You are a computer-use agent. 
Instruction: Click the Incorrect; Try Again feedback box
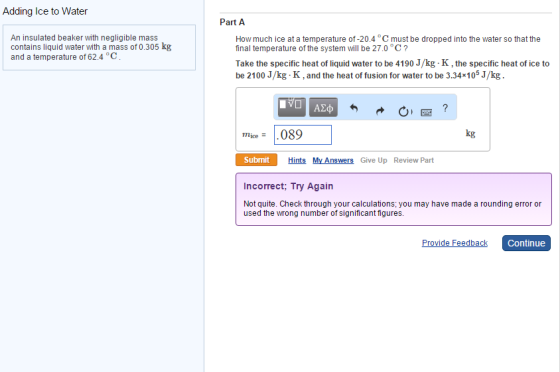point(393,199)
